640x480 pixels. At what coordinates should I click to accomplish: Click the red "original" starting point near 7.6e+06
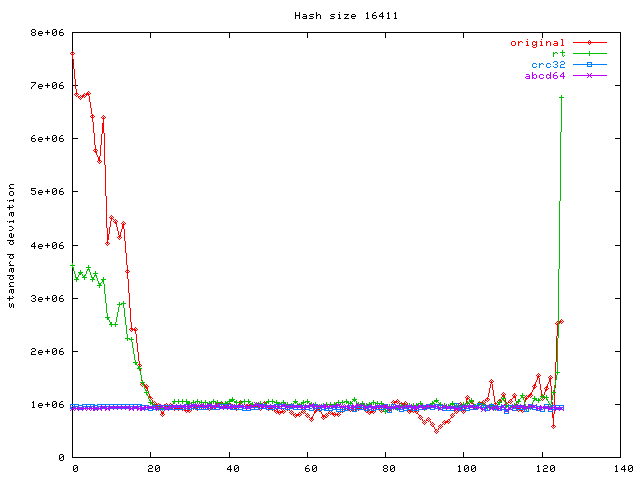pyautogui.click(x=73, y=53)
